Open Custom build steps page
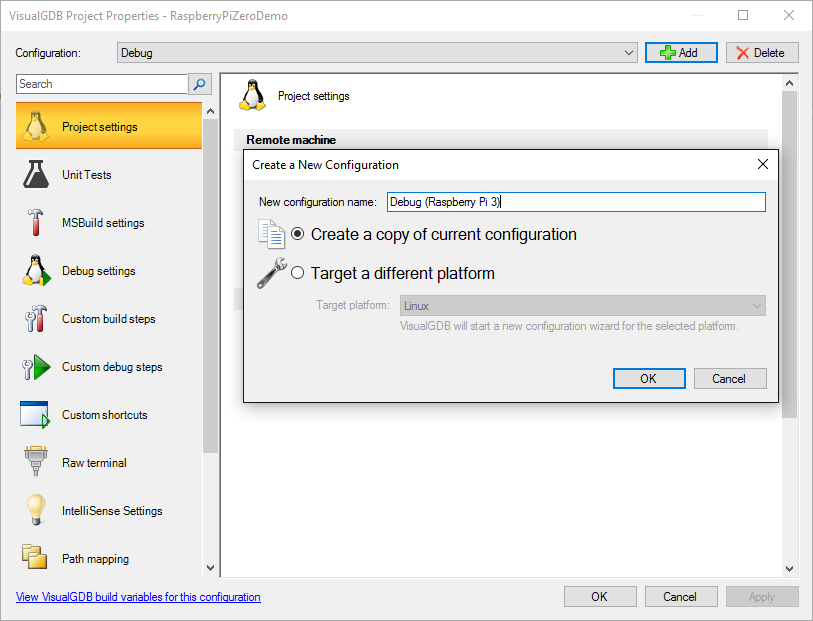This screenshot has width=813, height=621. [109, 319]
